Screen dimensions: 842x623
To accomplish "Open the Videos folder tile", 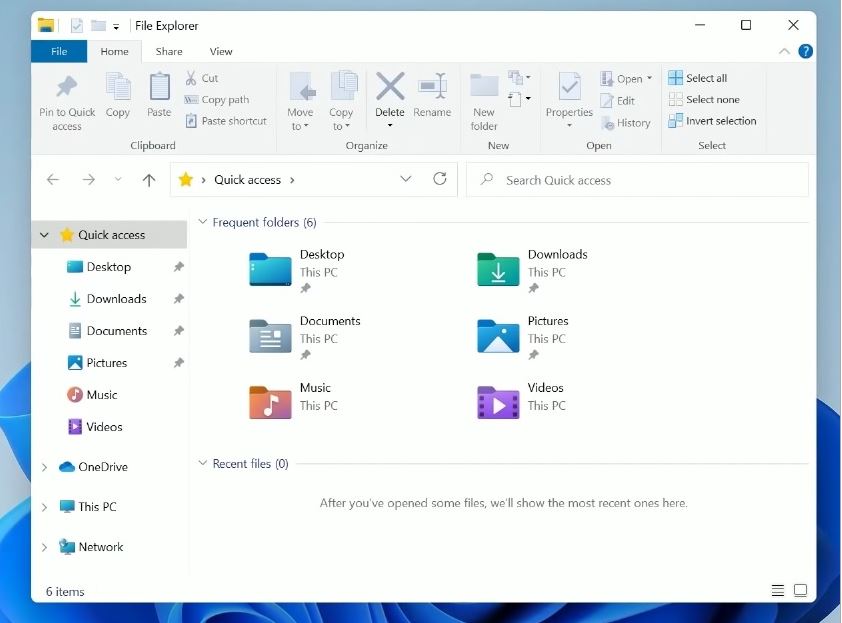I will [x=521, y=402].
